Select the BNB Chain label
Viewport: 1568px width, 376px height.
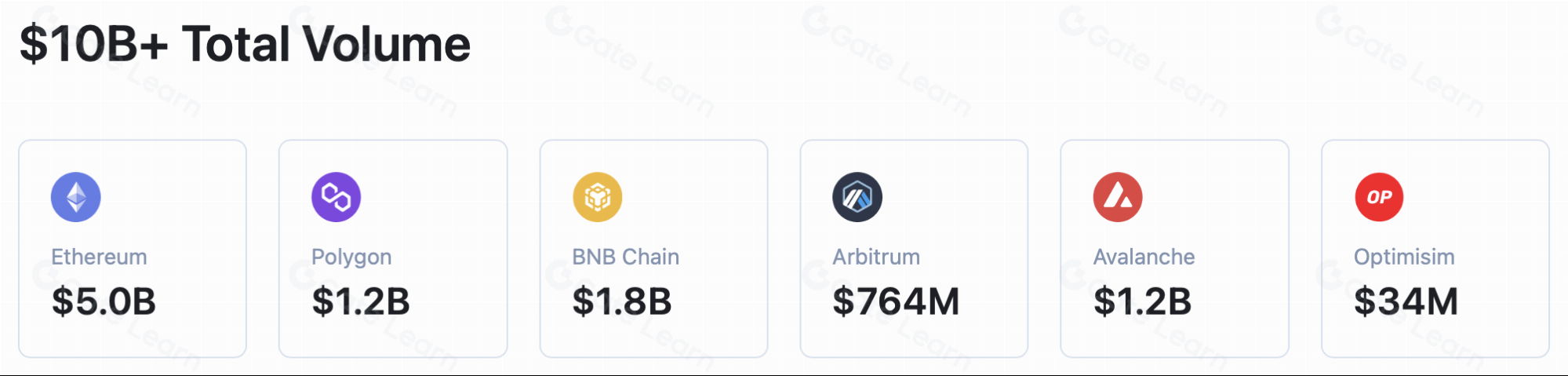coord(625,257)
